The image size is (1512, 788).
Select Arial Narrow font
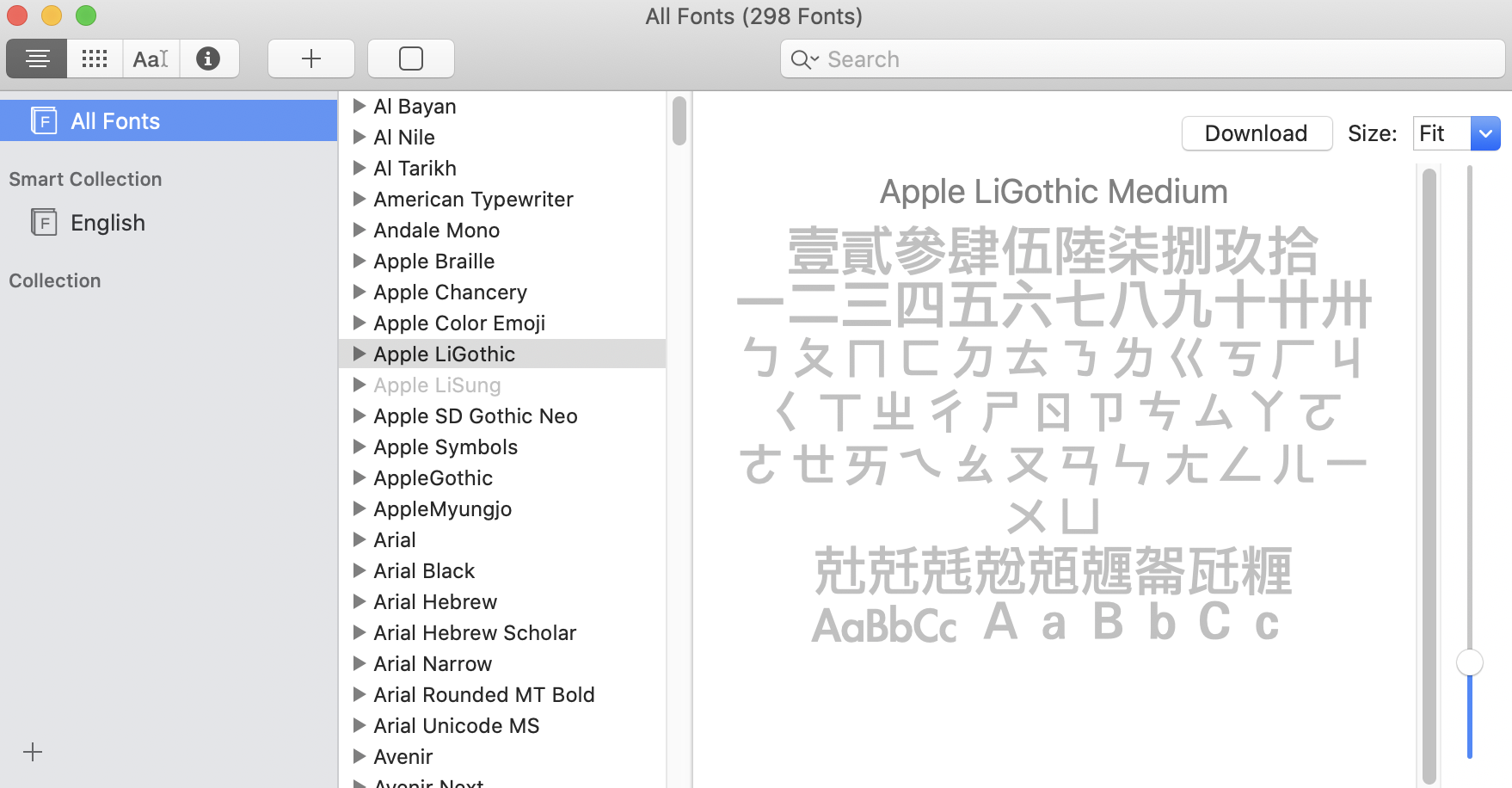point(433,663)
